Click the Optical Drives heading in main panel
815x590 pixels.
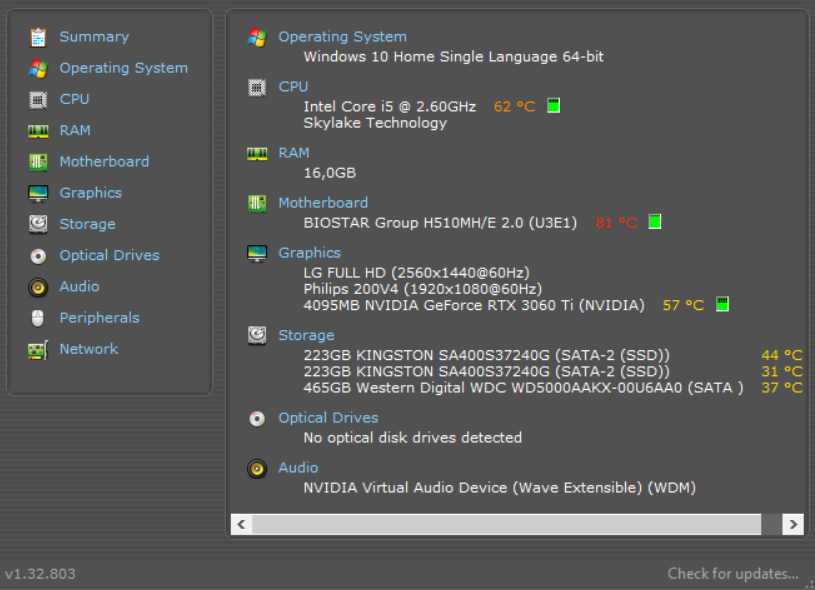pos(328,418)
